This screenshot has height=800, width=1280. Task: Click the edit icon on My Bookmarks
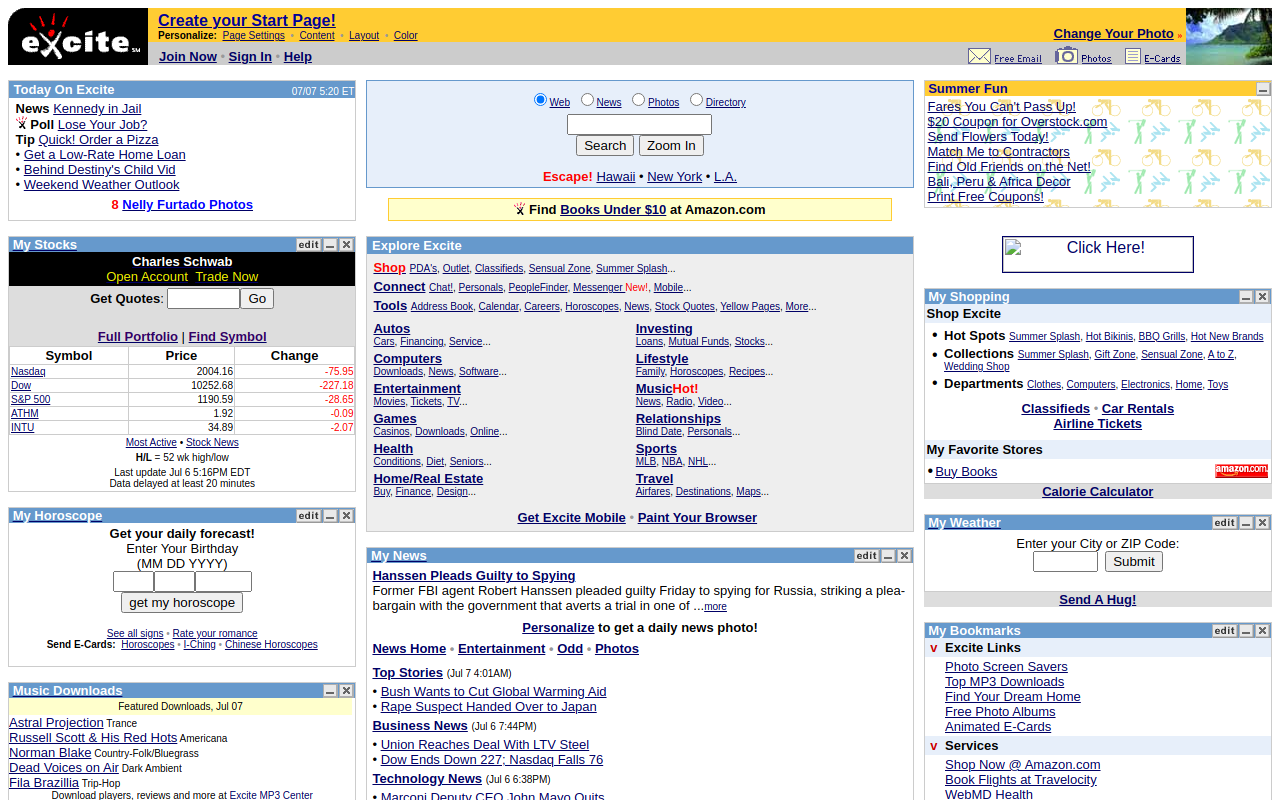point(1224,630)
